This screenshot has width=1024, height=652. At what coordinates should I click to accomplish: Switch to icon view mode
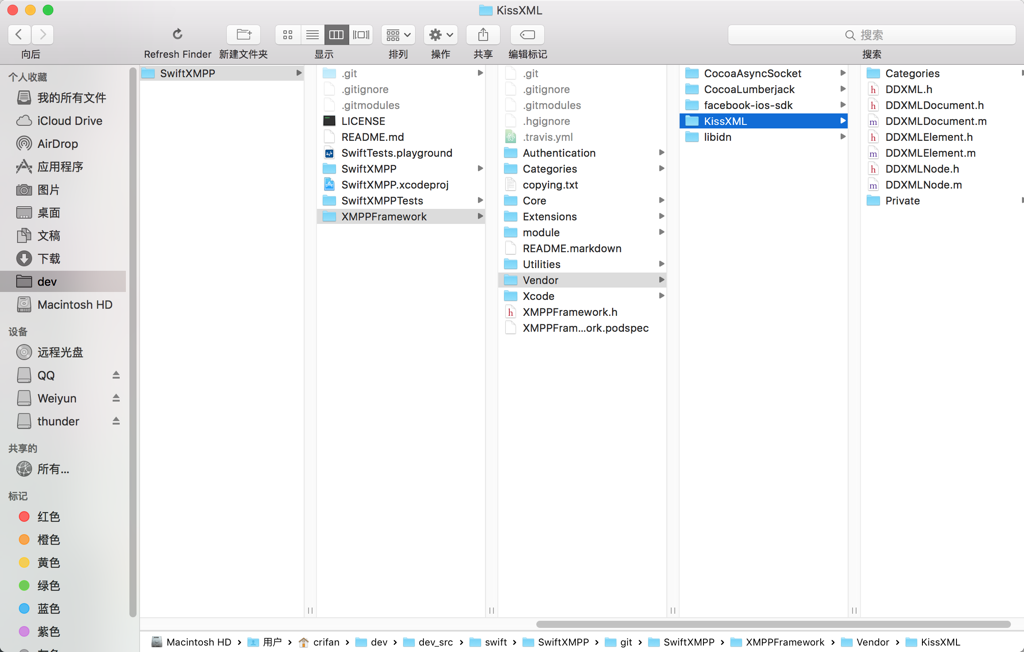pos(287,35)
